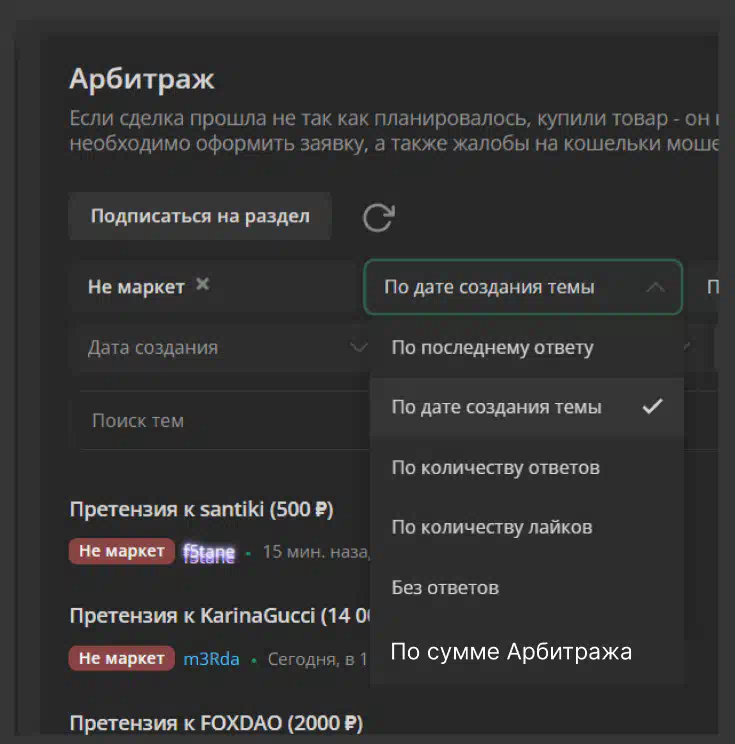
Task: Open the author username under the santiki claim
Action: point(208,552)
